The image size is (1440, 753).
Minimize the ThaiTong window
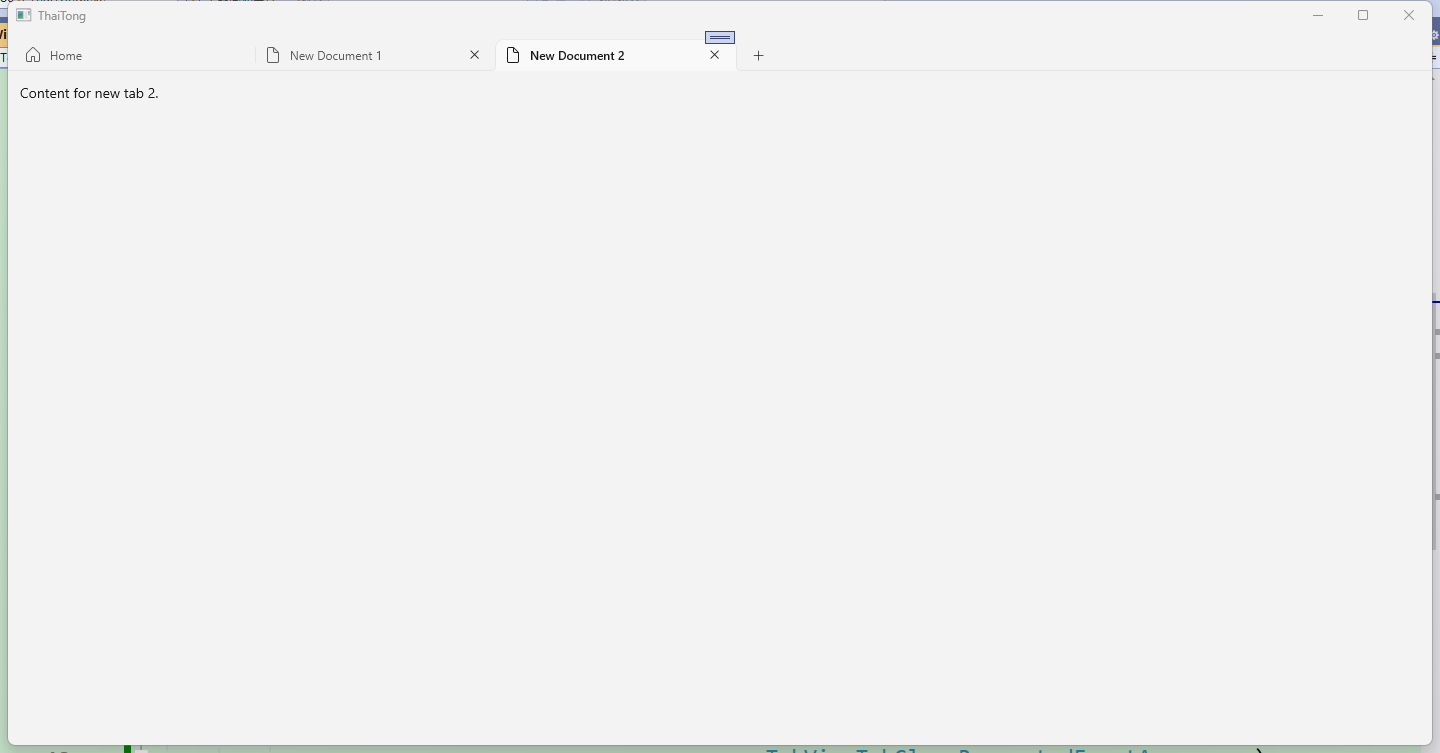1318,15
